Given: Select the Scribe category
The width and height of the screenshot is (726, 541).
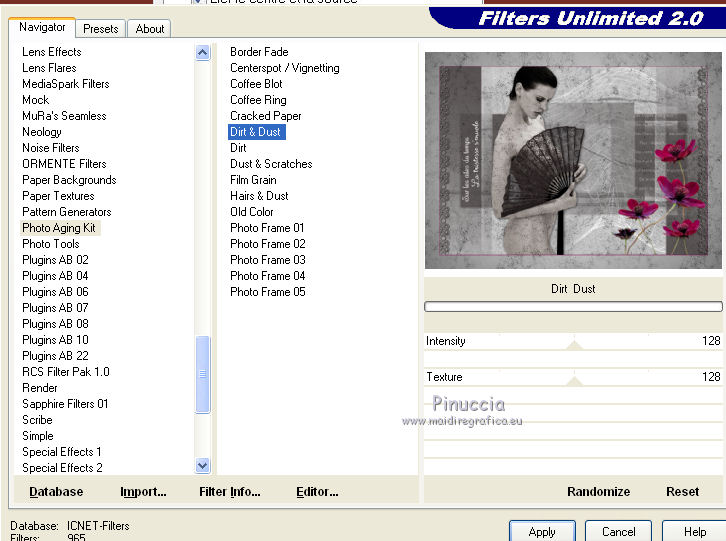Looking at the screenshot, I should (38, 420).
